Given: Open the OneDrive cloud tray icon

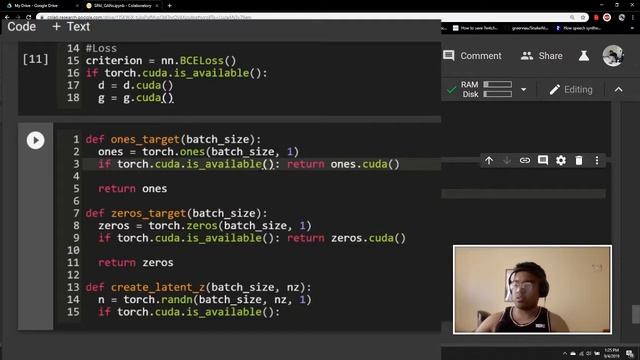Looking at the screenshot, I should (x=573, y=353).
